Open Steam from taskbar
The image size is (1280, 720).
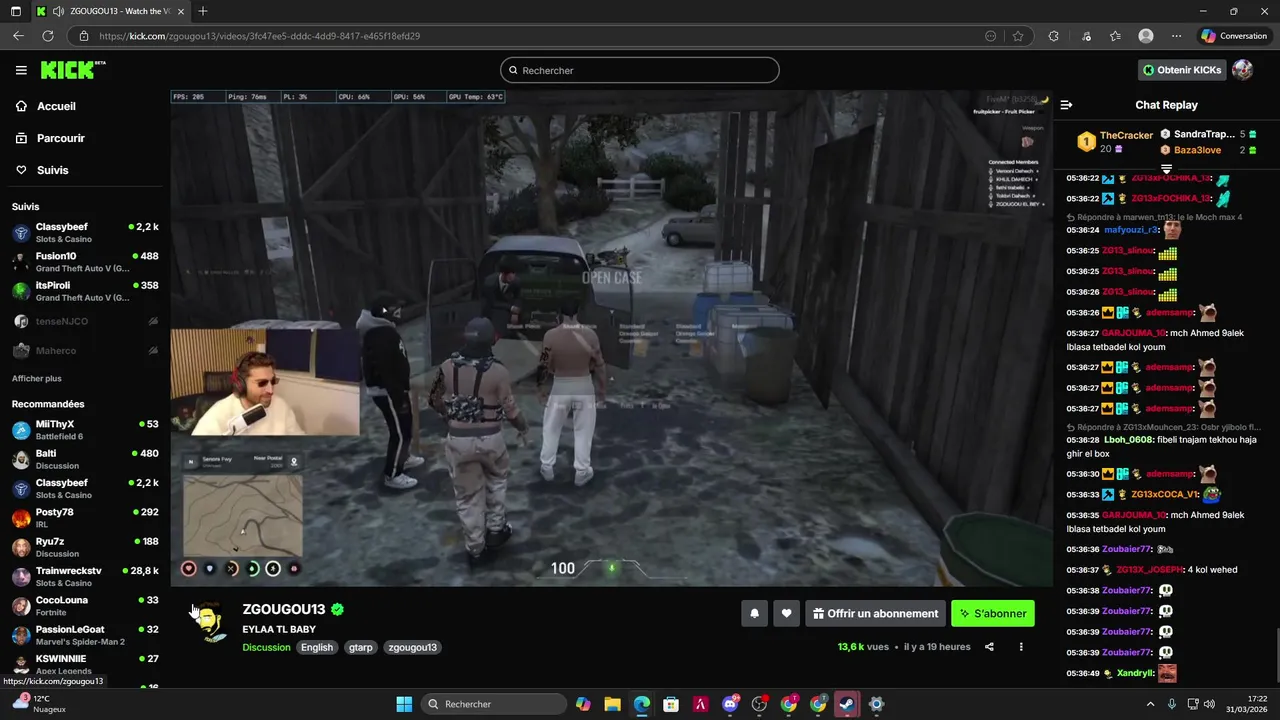(x=847, y=704)
